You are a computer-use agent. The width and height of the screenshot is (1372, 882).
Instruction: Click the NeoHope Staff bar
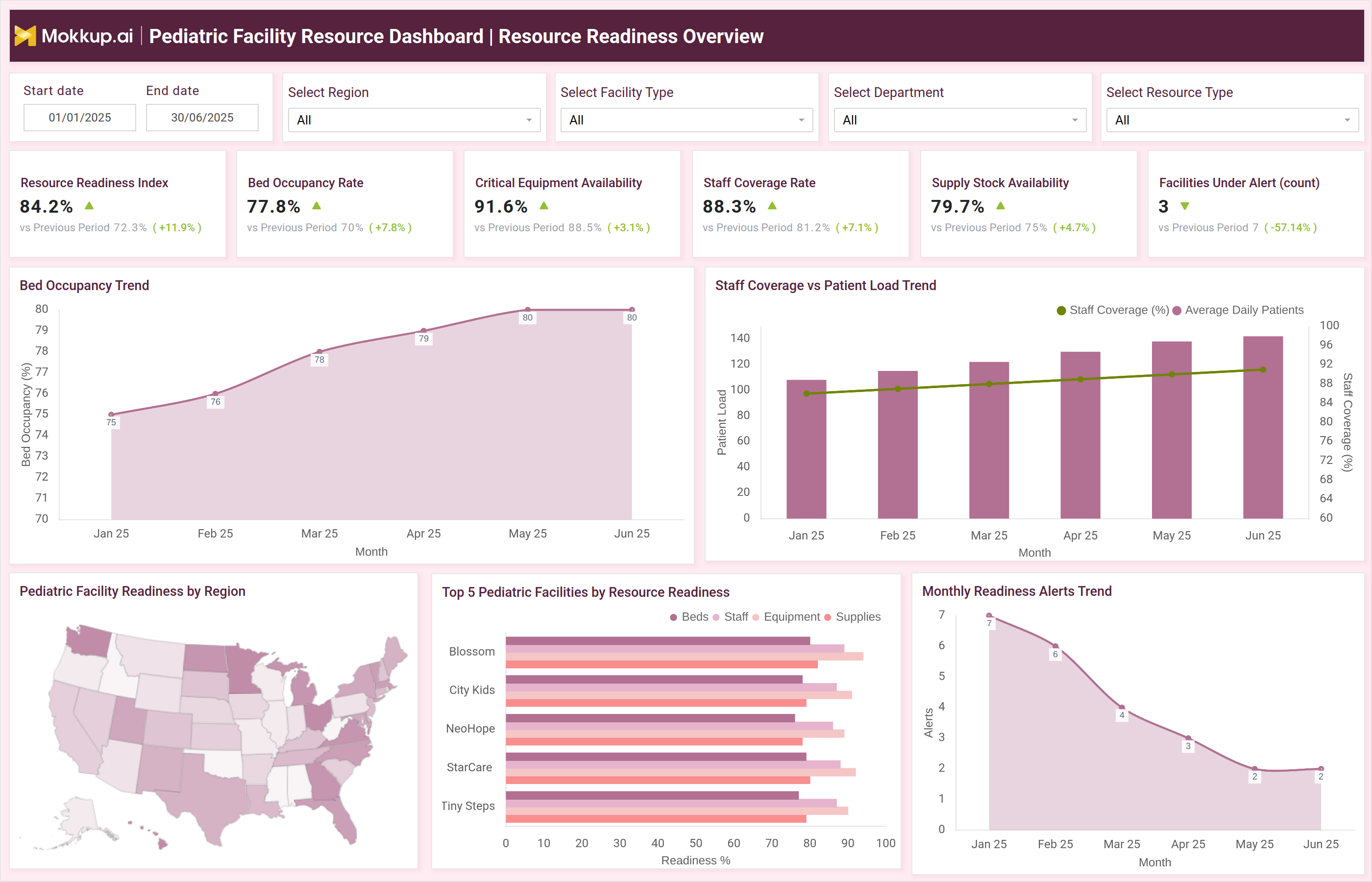pyautogui.click(x=669, y=726)
